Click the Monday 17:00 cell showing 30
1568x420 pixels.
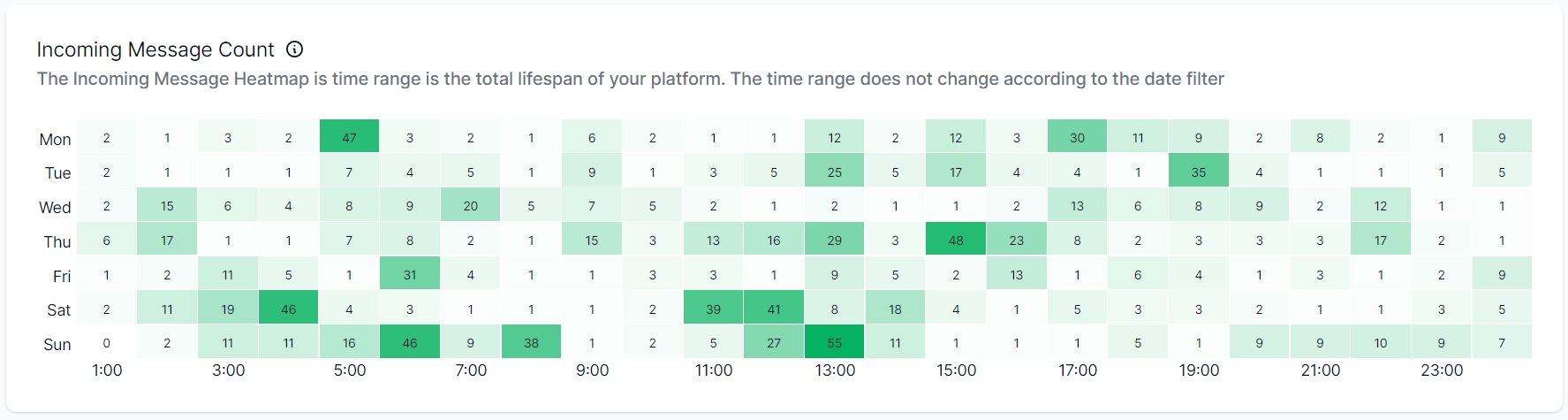click(x=1077, y=137)
